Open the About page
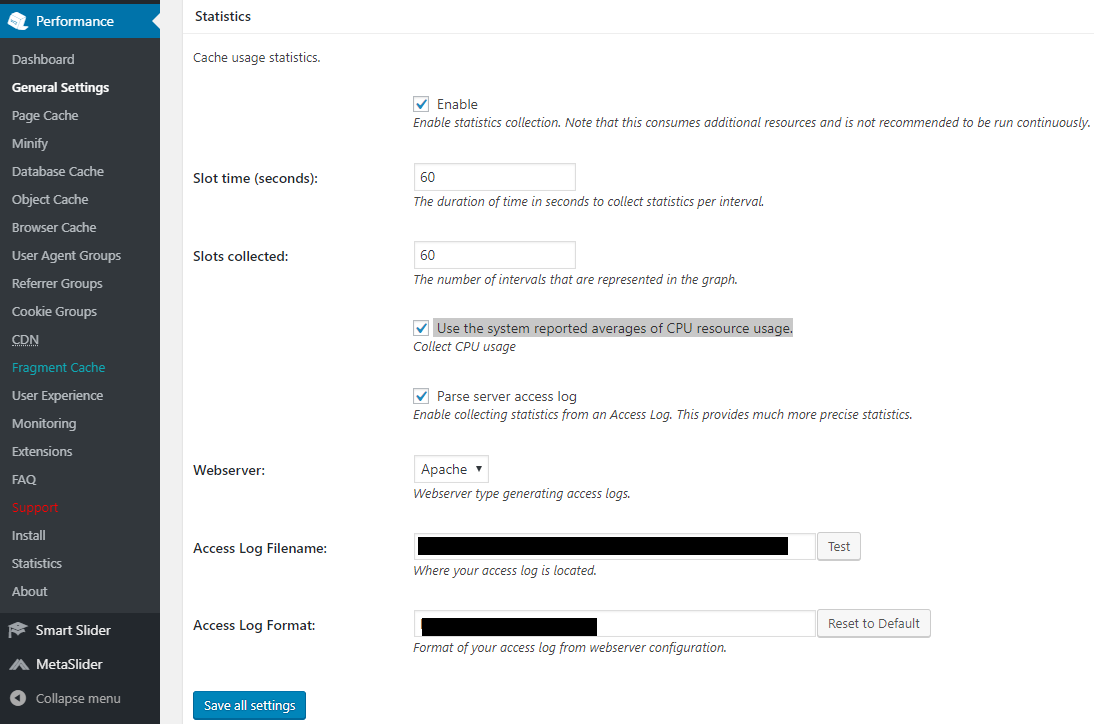Viewport: 1094px width, 724px height. coord(29,591)
